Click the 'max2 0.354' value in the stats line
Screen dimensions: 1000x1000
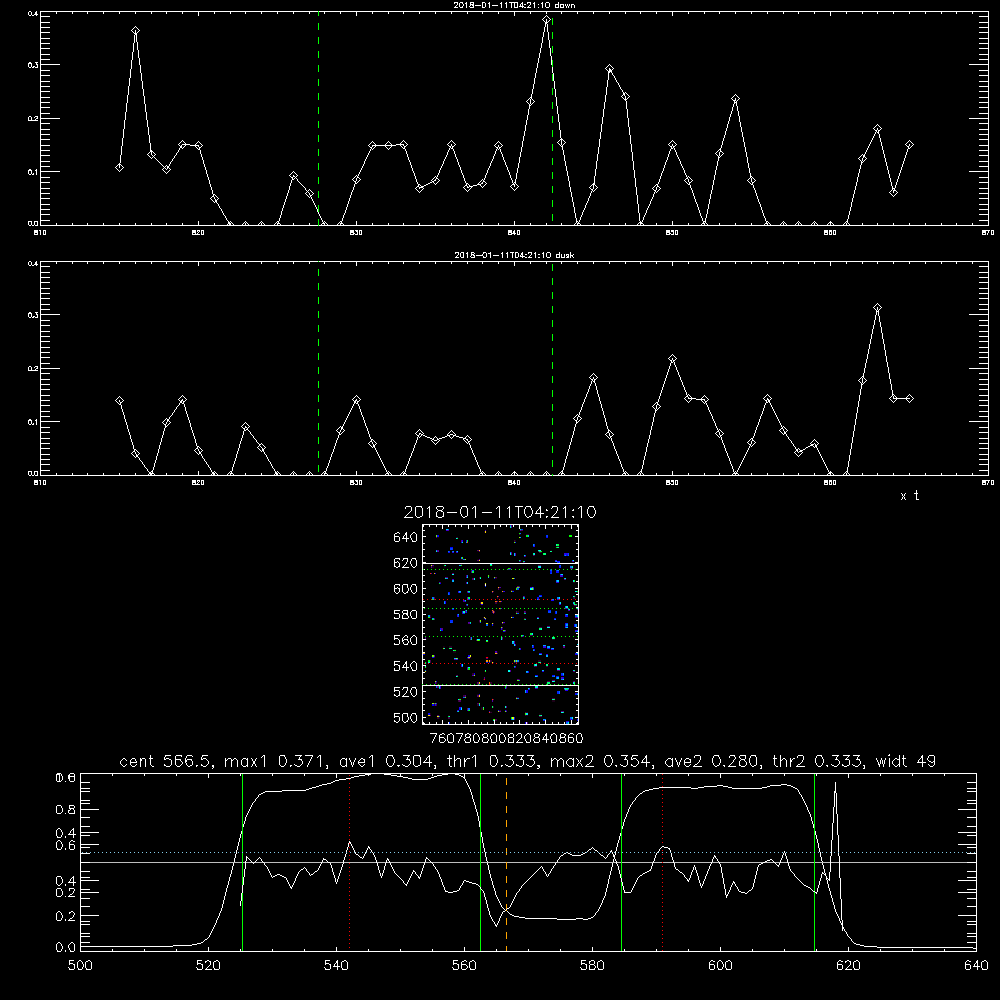(600, 761)
